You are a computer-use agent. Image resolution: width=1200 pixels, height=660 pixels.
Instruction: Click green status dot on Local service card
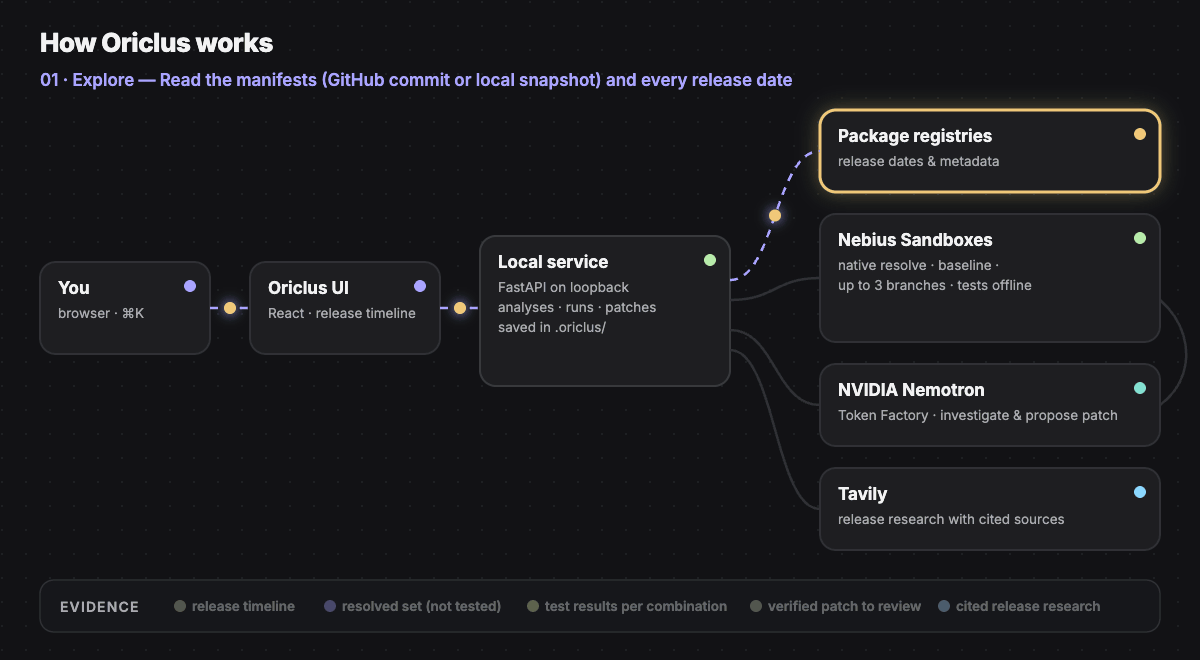tap(710, 260)
